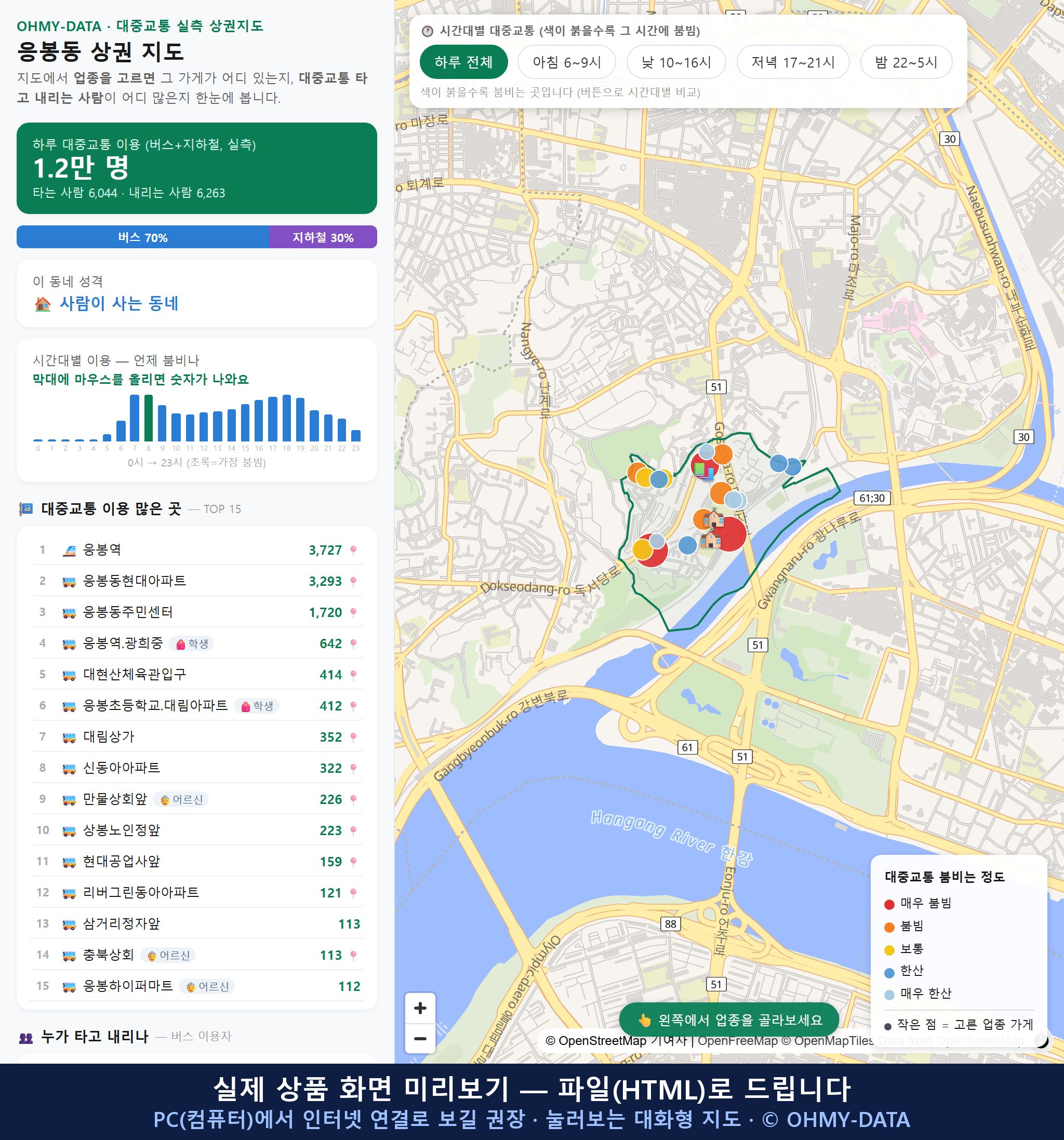Click the map pin icon for 상봉노인정앞
The height and width of the screenshot is (1140, 1064).
coord(353,831)
